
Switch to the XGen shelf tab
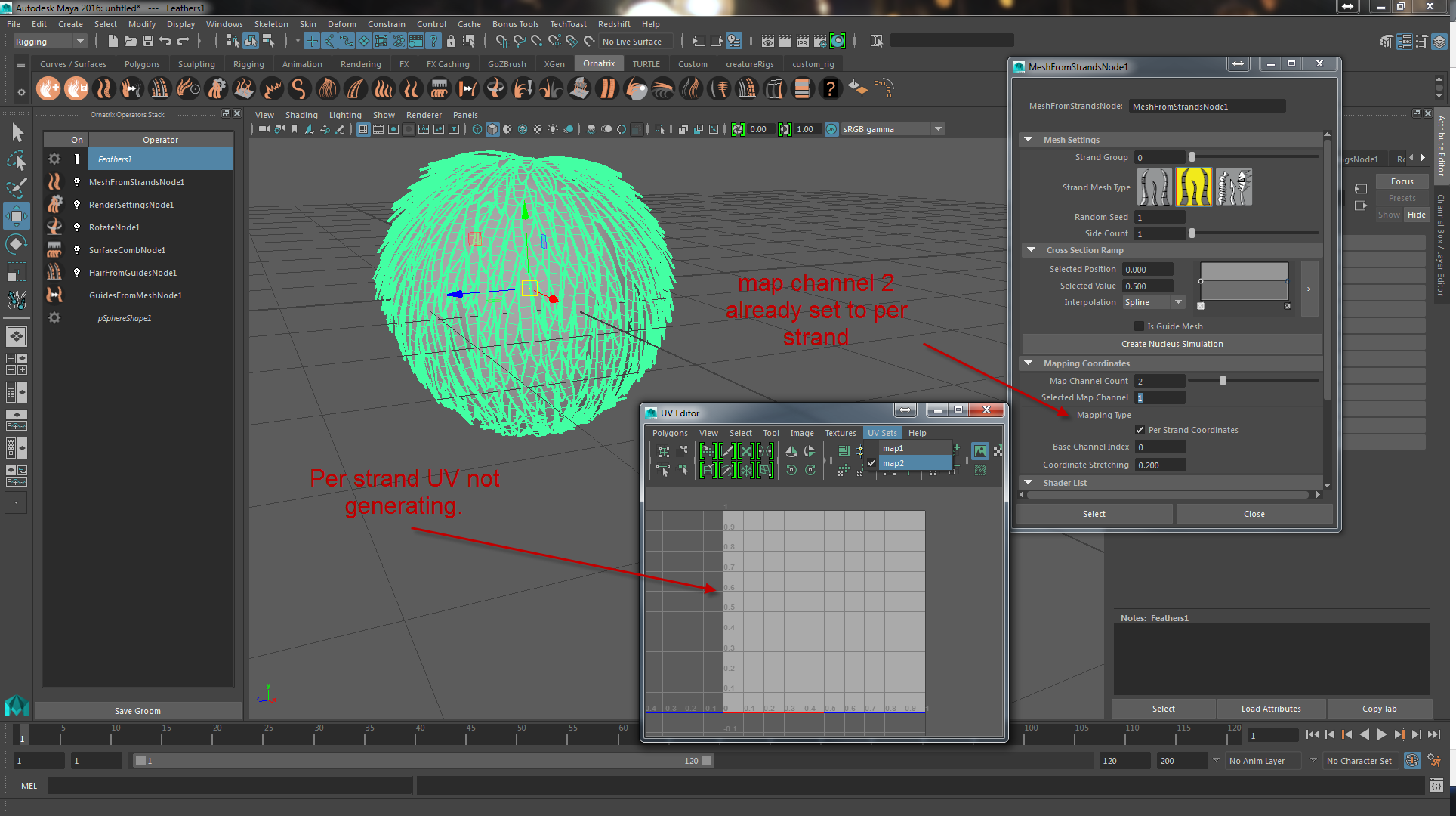554,64
